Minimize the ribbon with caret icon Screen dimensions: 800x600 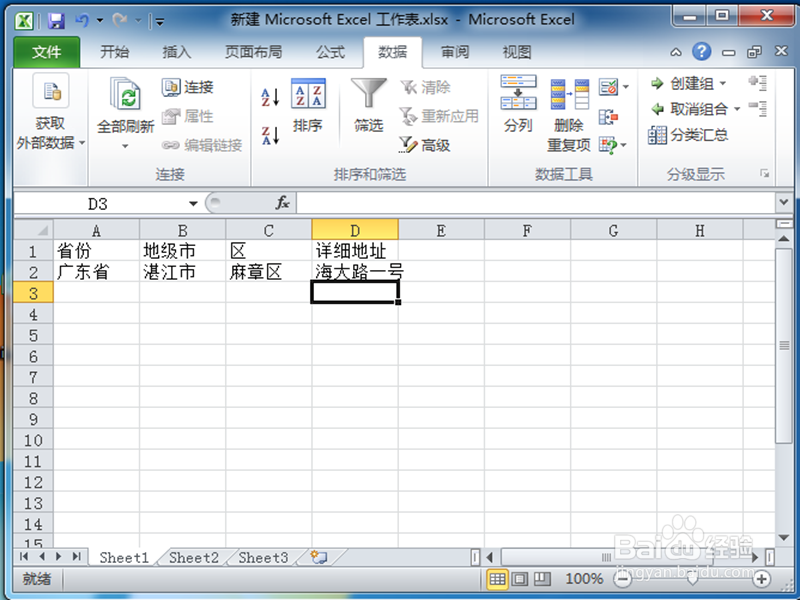click(x=676, y=52)
